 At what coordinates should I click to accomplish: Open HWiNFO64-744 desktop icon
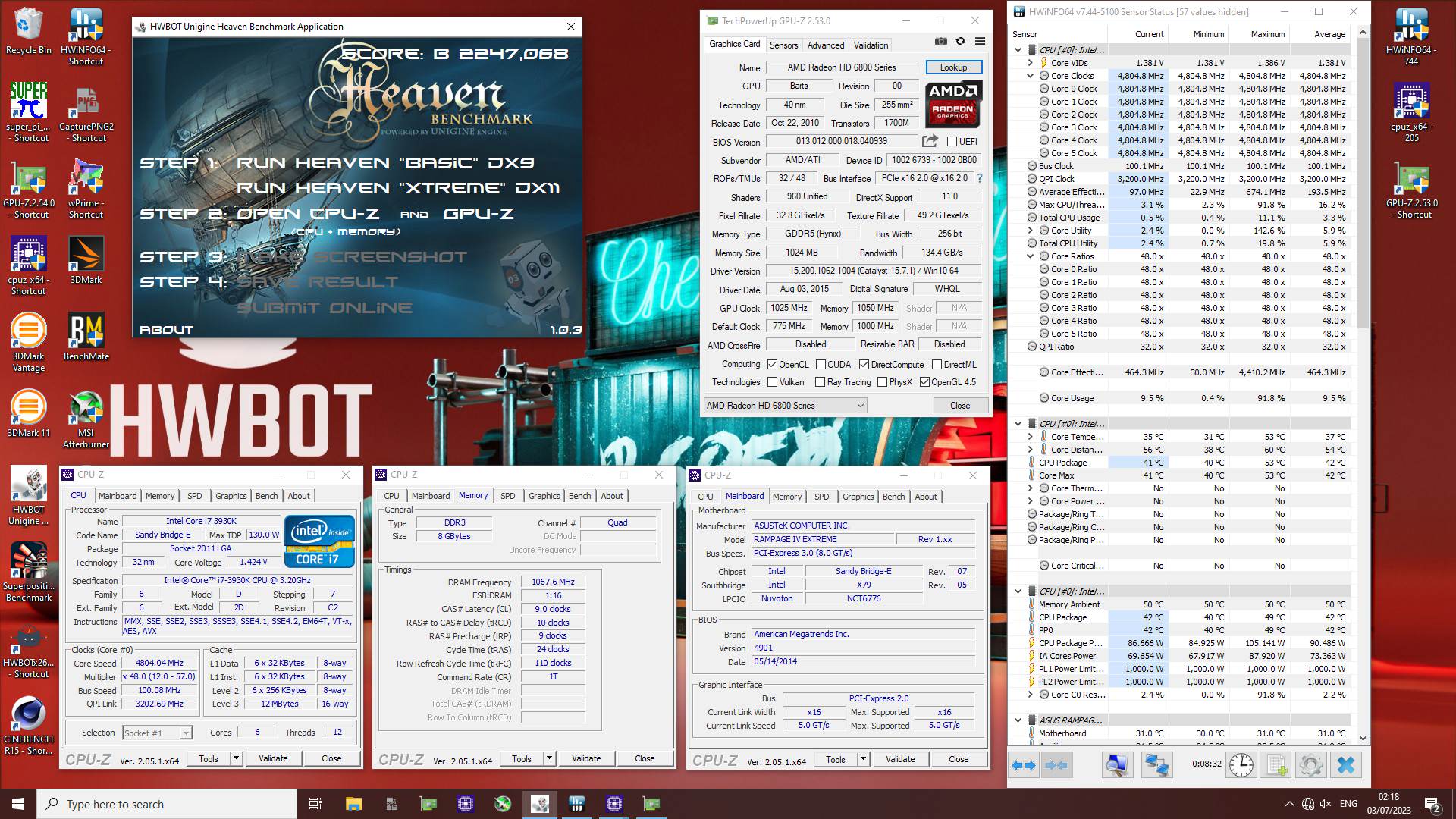(x=1411, y=36)
